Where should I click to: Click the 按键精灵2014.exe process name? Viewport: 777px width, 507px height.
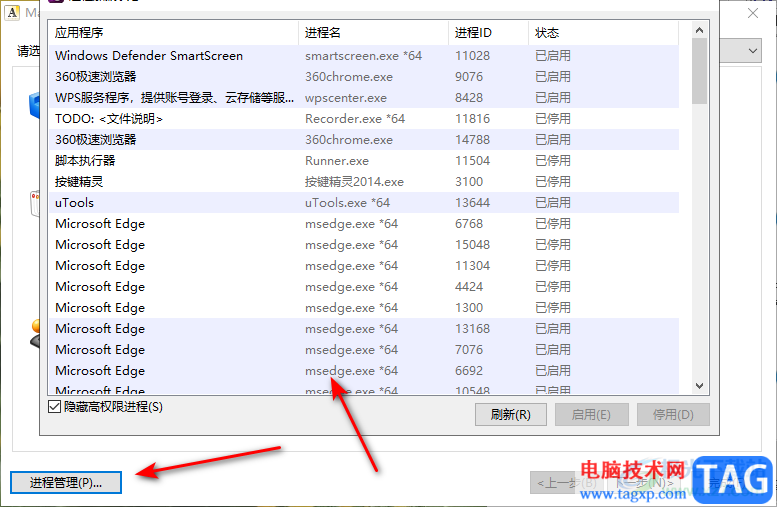point(354,182)
